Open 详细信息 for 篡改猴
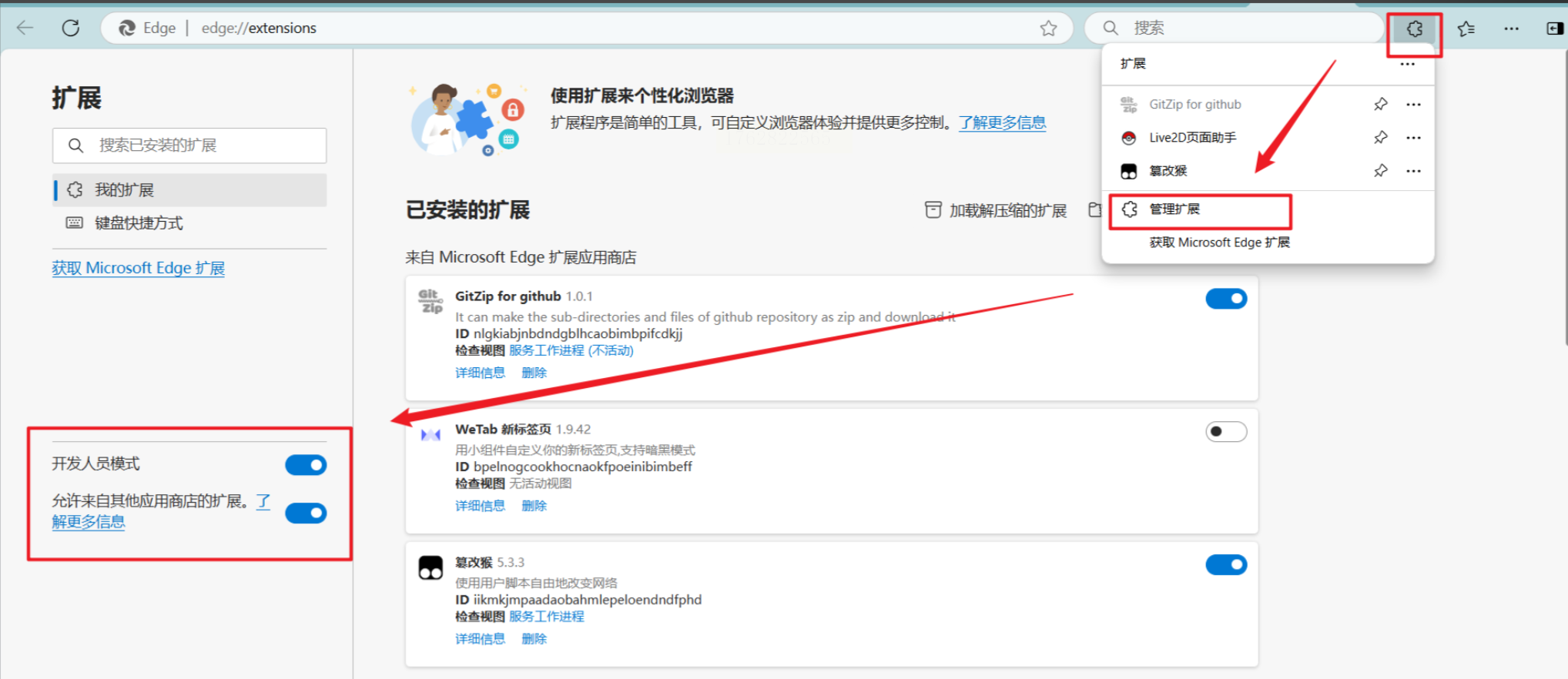Viewport: 1568px width, 679px height. (480, 639)
